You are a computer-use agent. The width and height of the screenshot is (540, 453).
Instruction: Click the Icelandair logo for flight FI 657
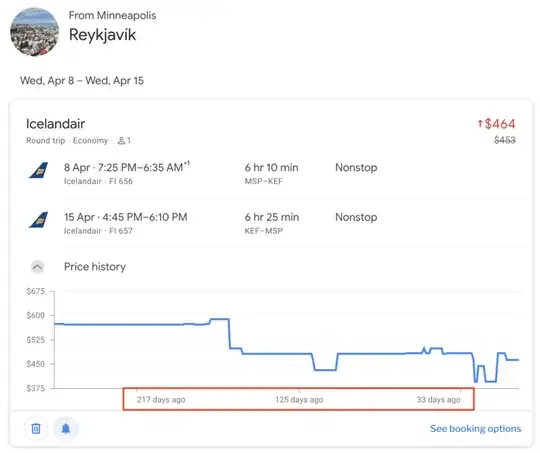tap(39, 220)
